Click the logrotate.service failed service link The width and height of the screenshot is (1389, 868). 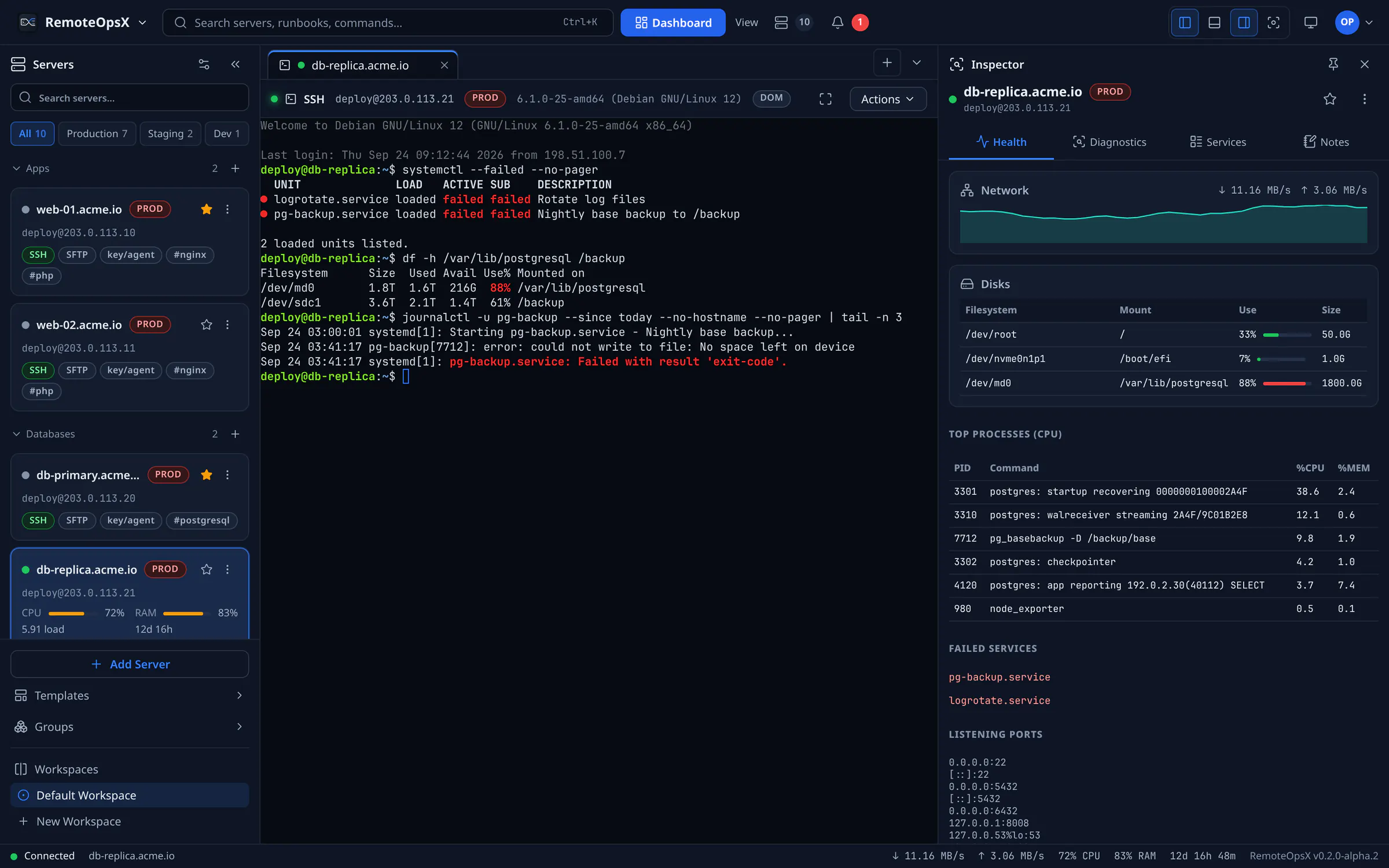[x=1000, y=701]
